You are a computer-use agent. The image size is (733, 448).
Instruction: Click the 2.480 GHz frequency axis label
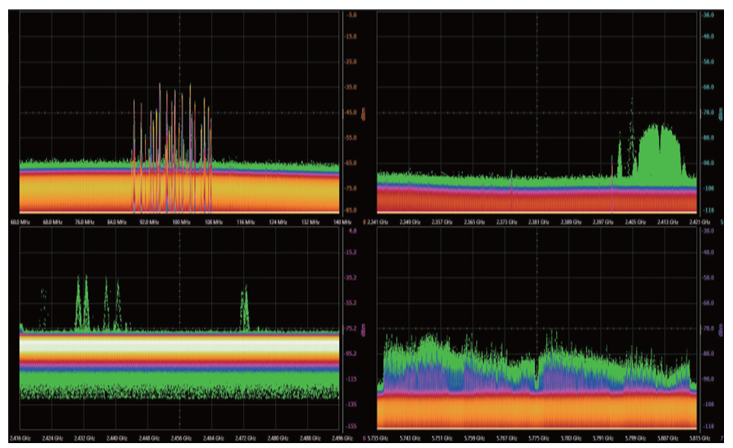[278, 438]
